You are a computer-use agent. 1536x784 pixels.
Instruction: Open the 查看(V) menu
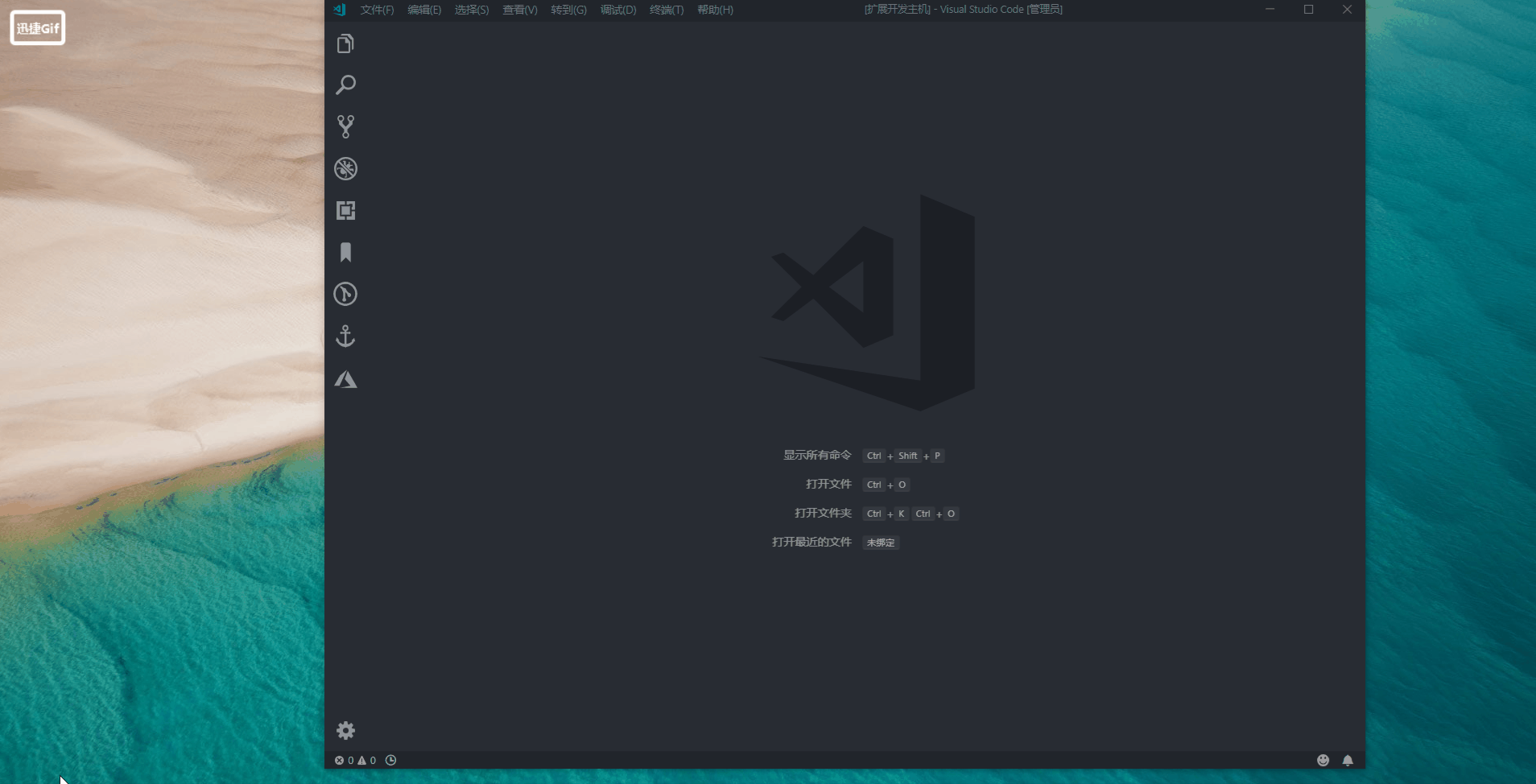point(520,10)
